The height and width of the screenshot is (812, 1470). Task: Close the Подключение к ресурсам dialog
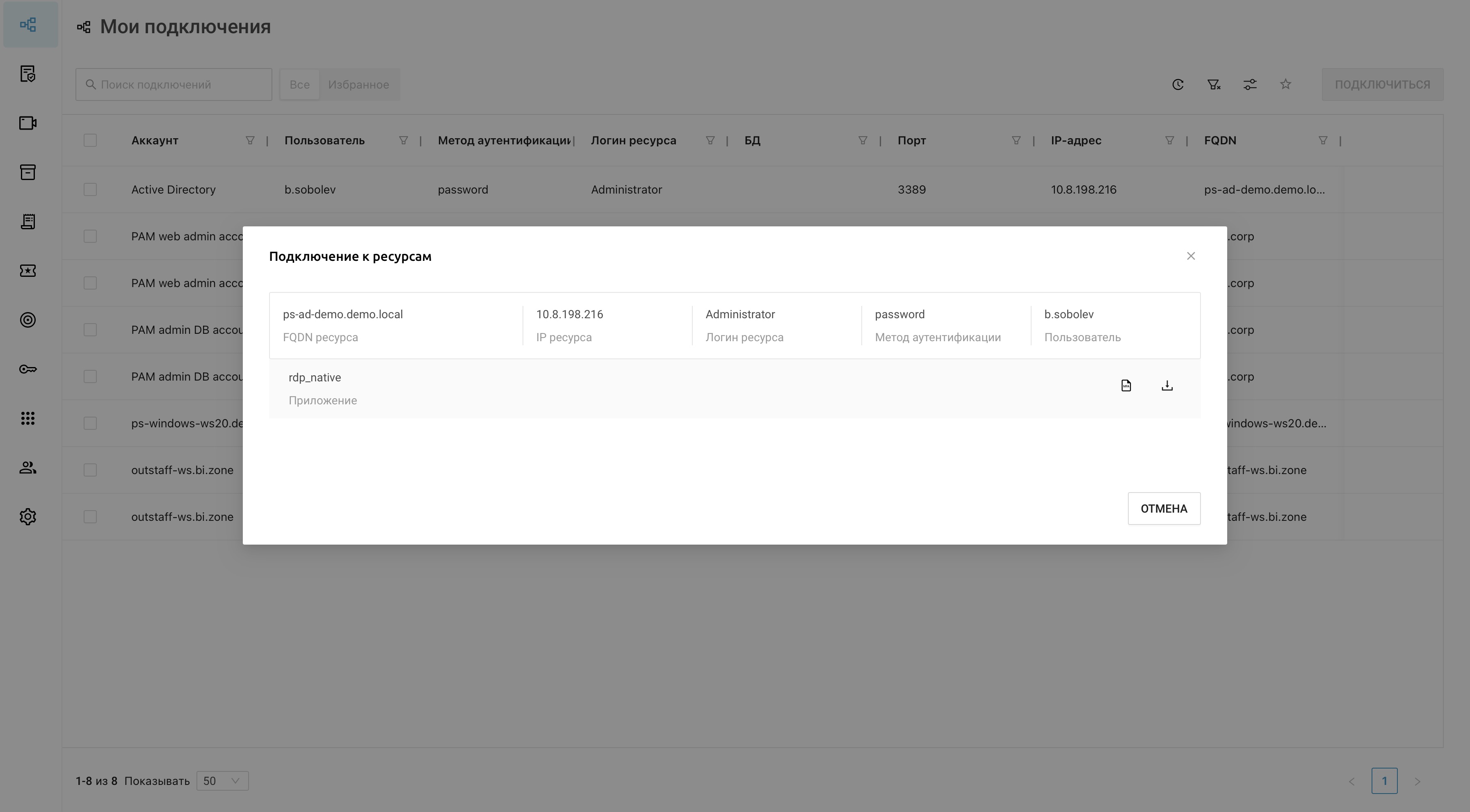[x=1191, y=256]
